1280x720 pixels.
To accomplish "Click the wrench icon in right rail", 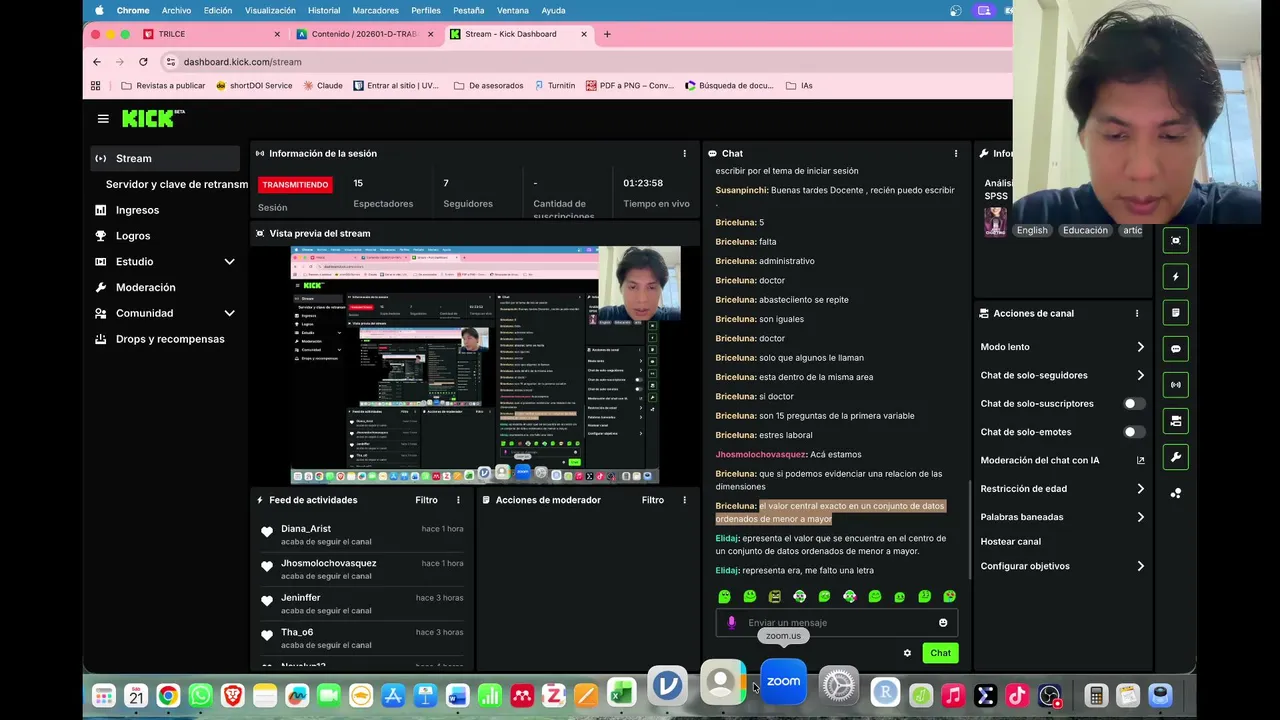I will click(1175, 457).
